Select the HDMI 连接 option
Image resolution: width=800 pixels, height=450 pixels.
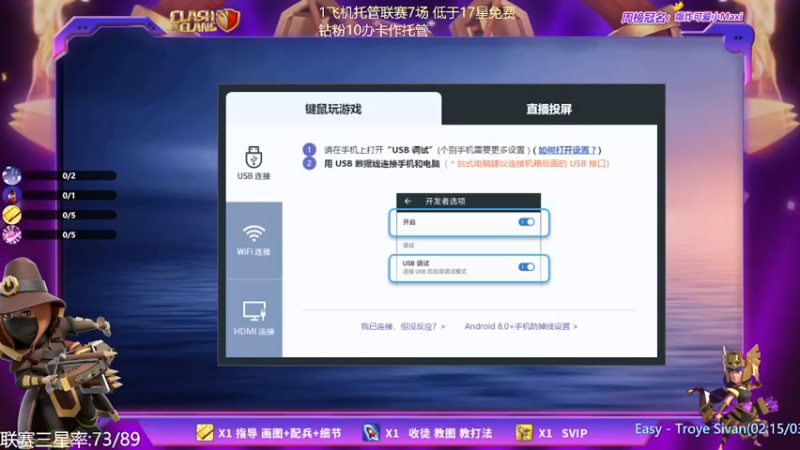click(254, 318)
